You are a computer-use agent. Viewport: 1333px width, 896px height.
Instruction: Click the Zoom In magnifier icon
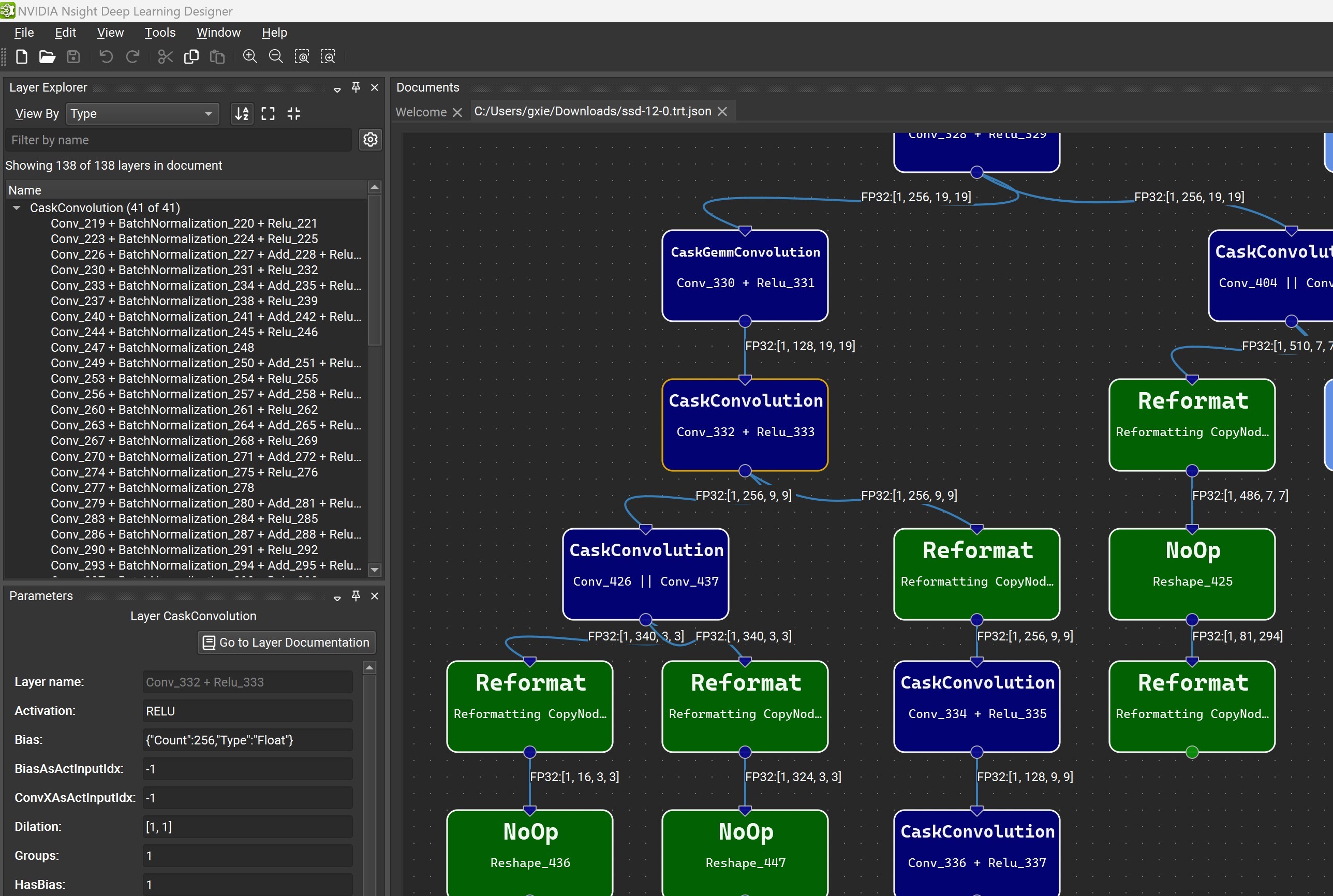click(250, 56)
